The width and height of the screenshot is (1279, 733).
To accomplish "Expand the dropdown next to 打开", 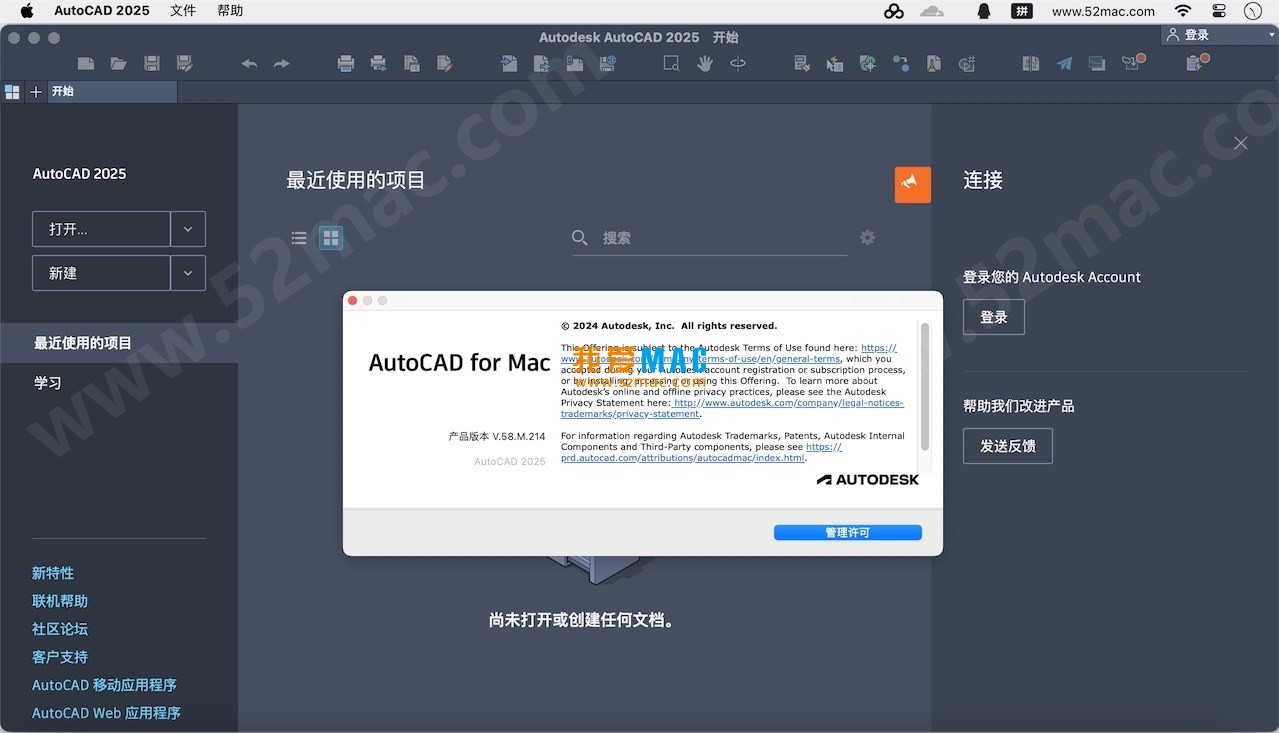I will point(188,229).
